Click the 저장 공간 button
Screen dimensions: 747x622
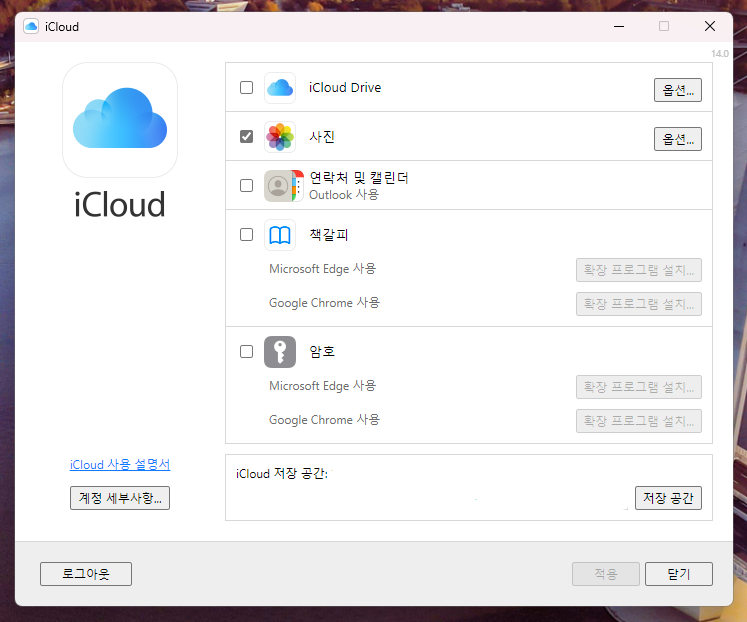(x=668, y=498)
